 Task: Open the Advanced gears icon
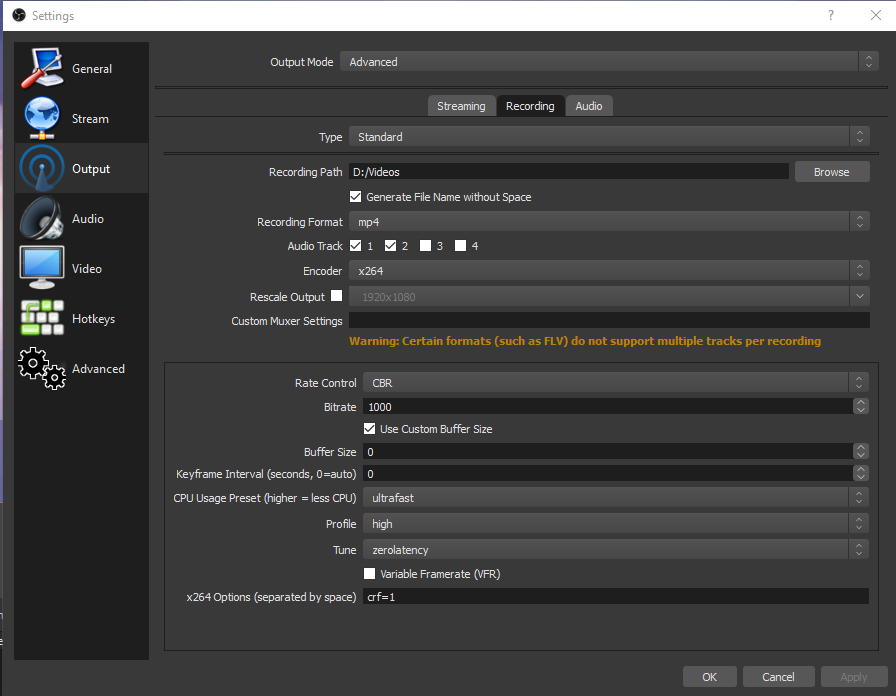click(42, 369)
